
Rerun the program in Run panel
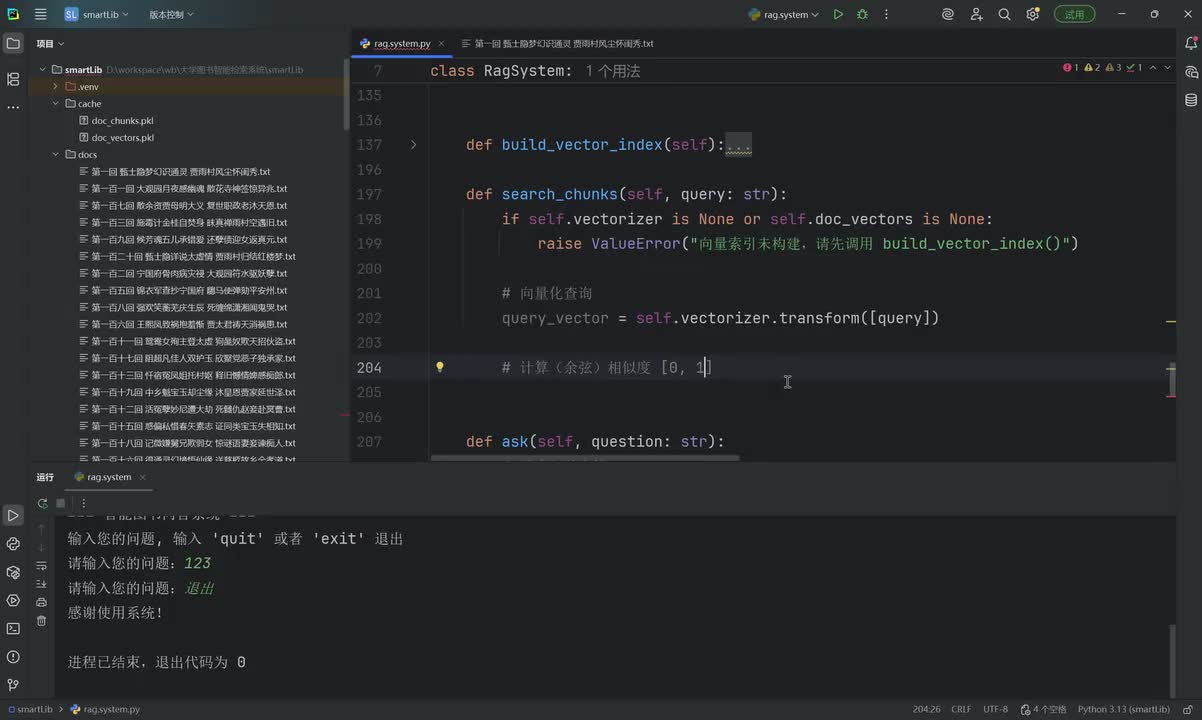[x=42, y=504]
